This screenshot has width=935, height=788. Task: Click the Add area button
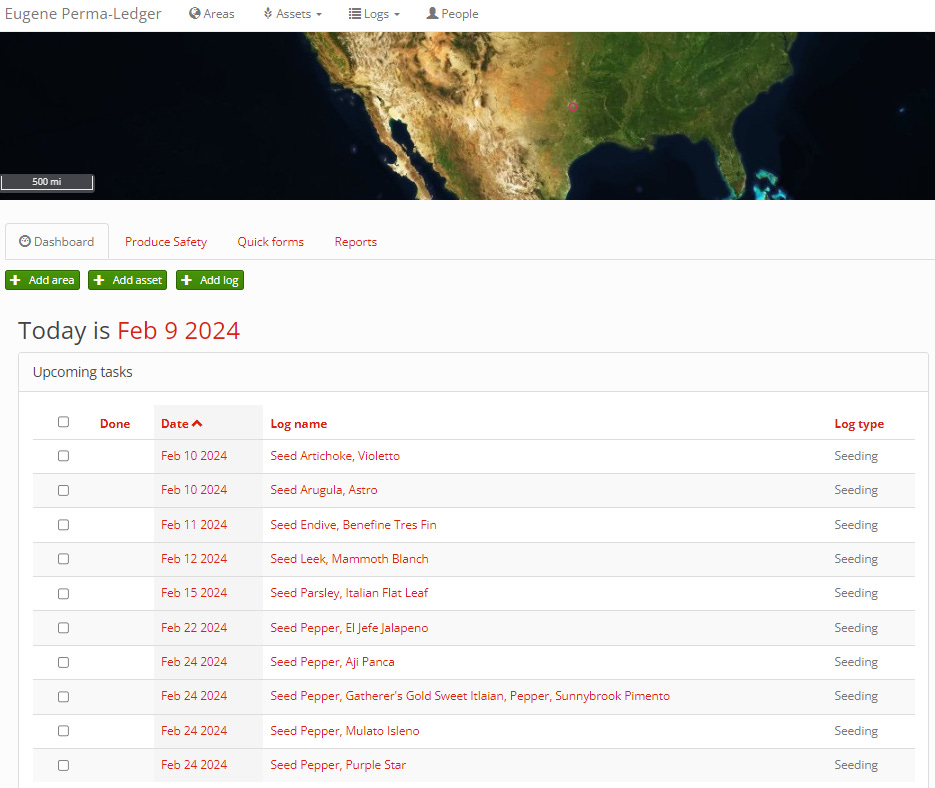42,280
